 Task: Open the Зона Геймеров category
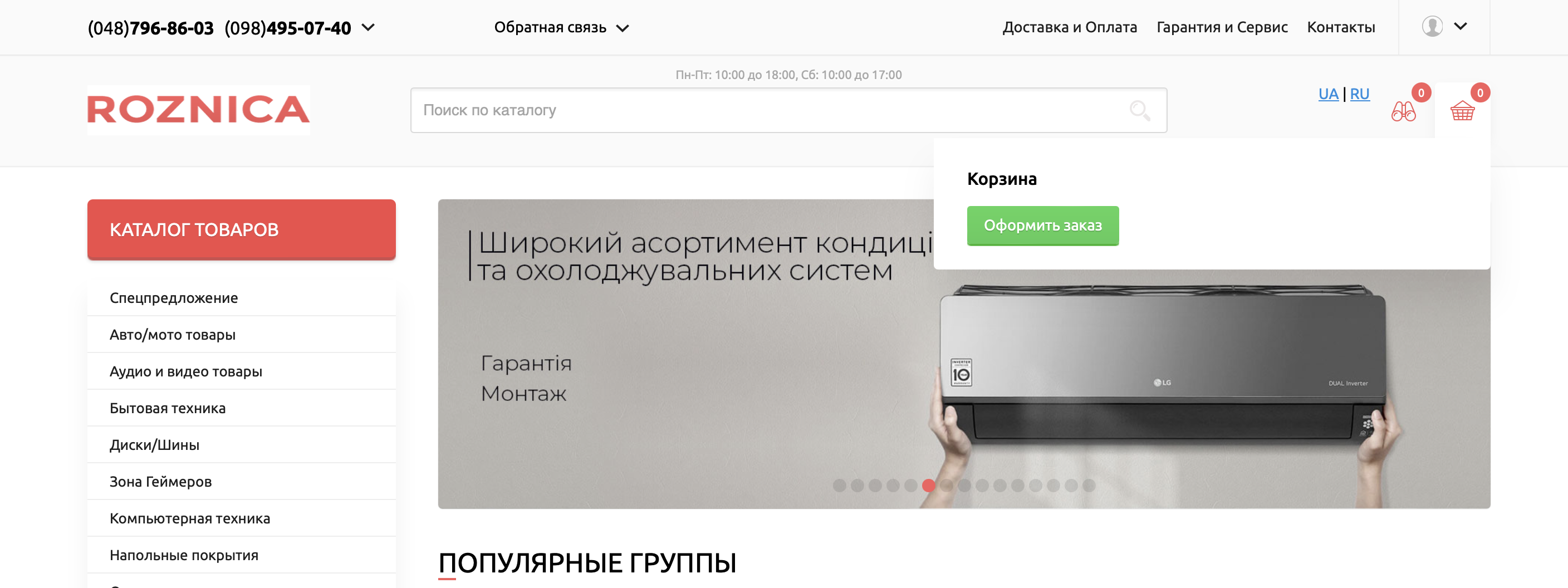pos(242,482)
